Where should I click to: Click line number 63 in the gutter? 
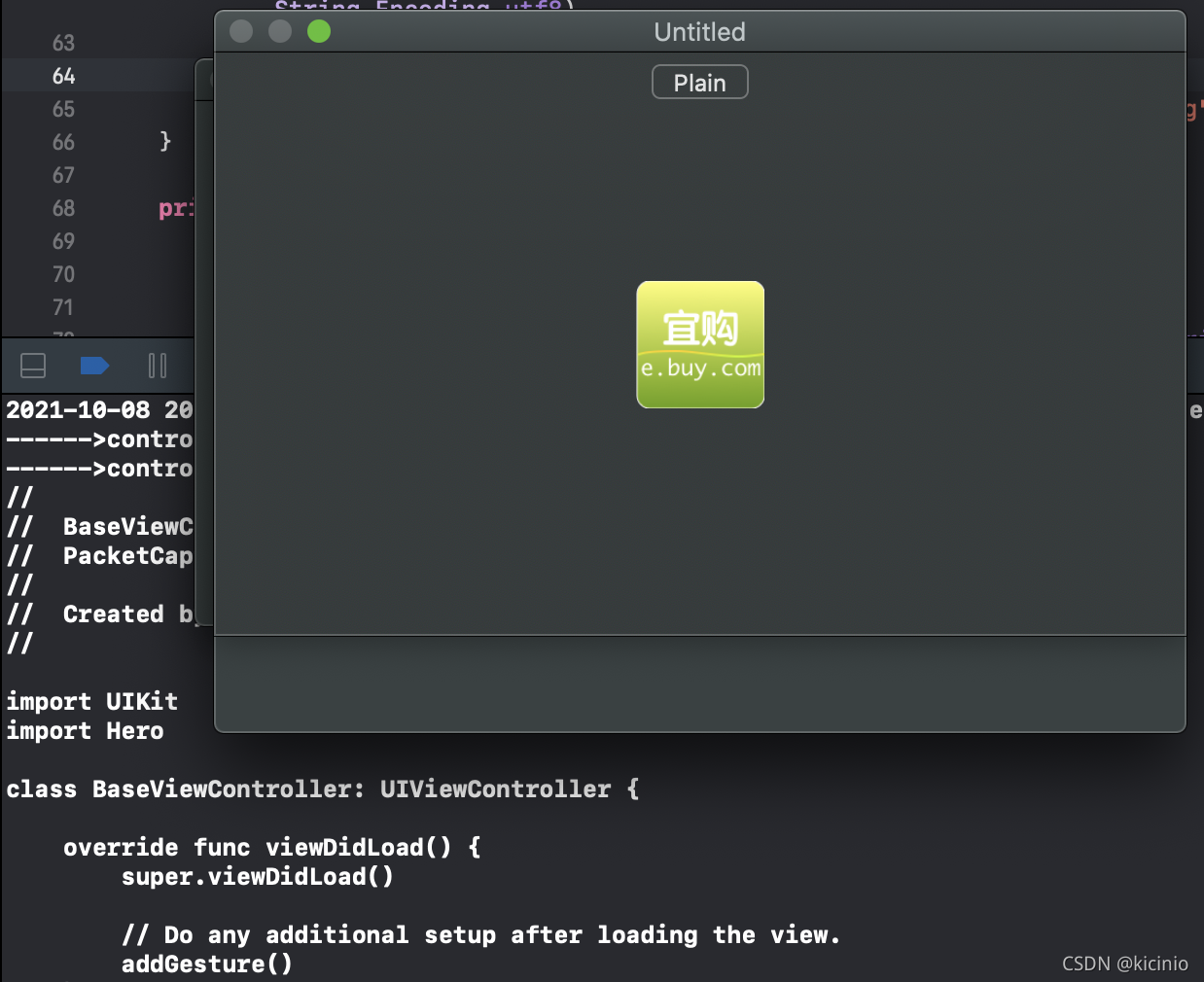64,43
